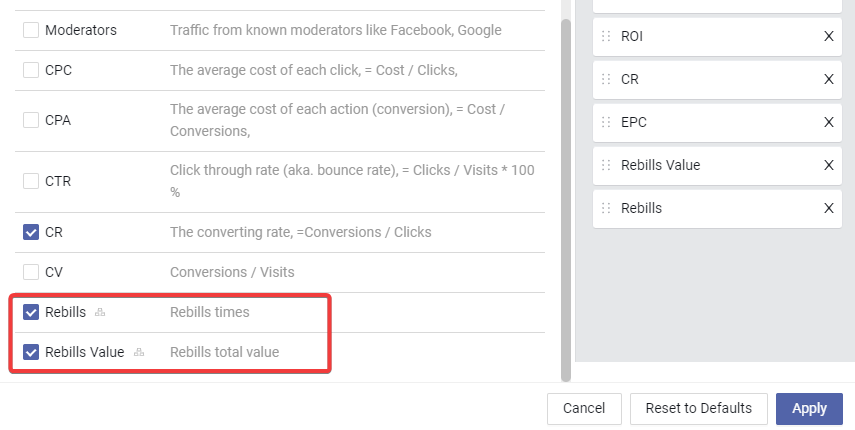Viewport: 855px width, 430px height.
Task: Check the CPC column option
Action: click(x=31, y=70)
